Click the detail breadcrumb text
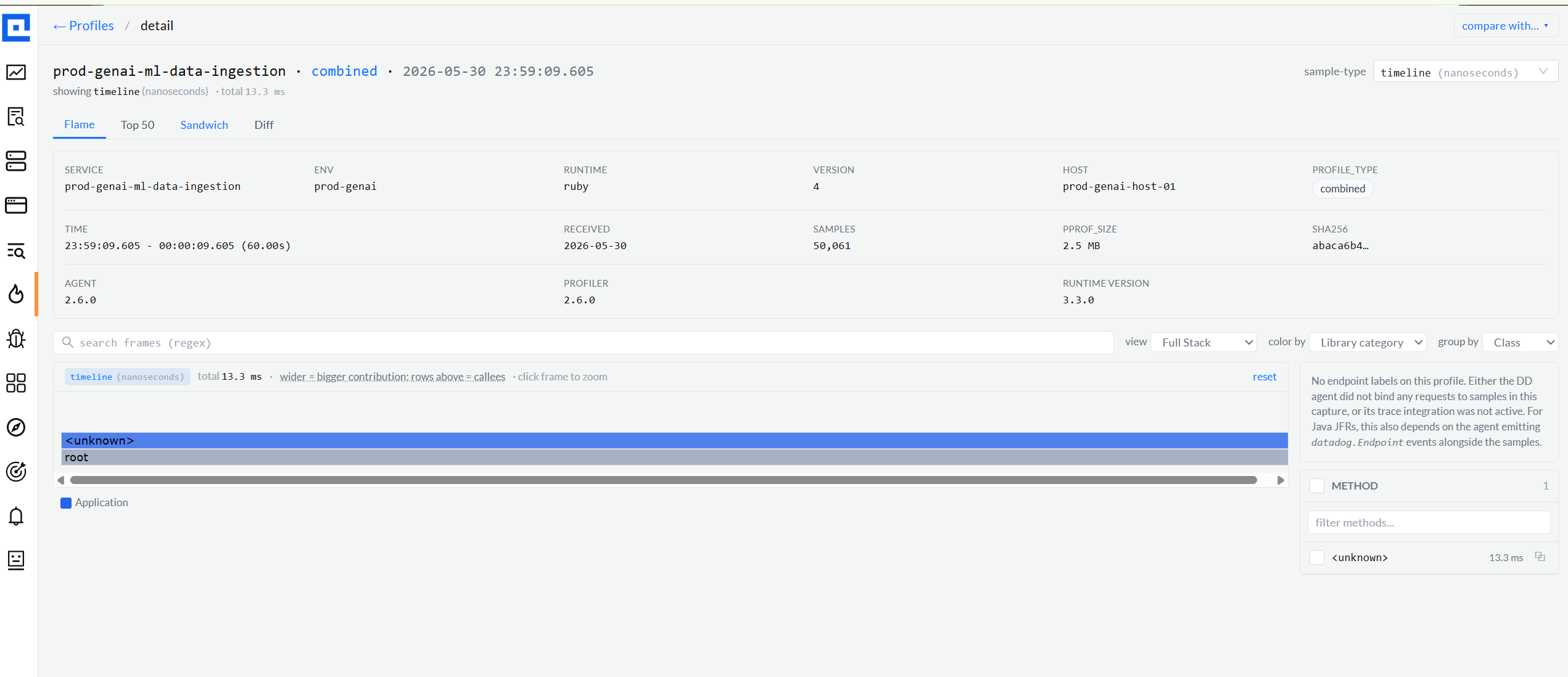1568x677 pixels. [x=157, y=26]
